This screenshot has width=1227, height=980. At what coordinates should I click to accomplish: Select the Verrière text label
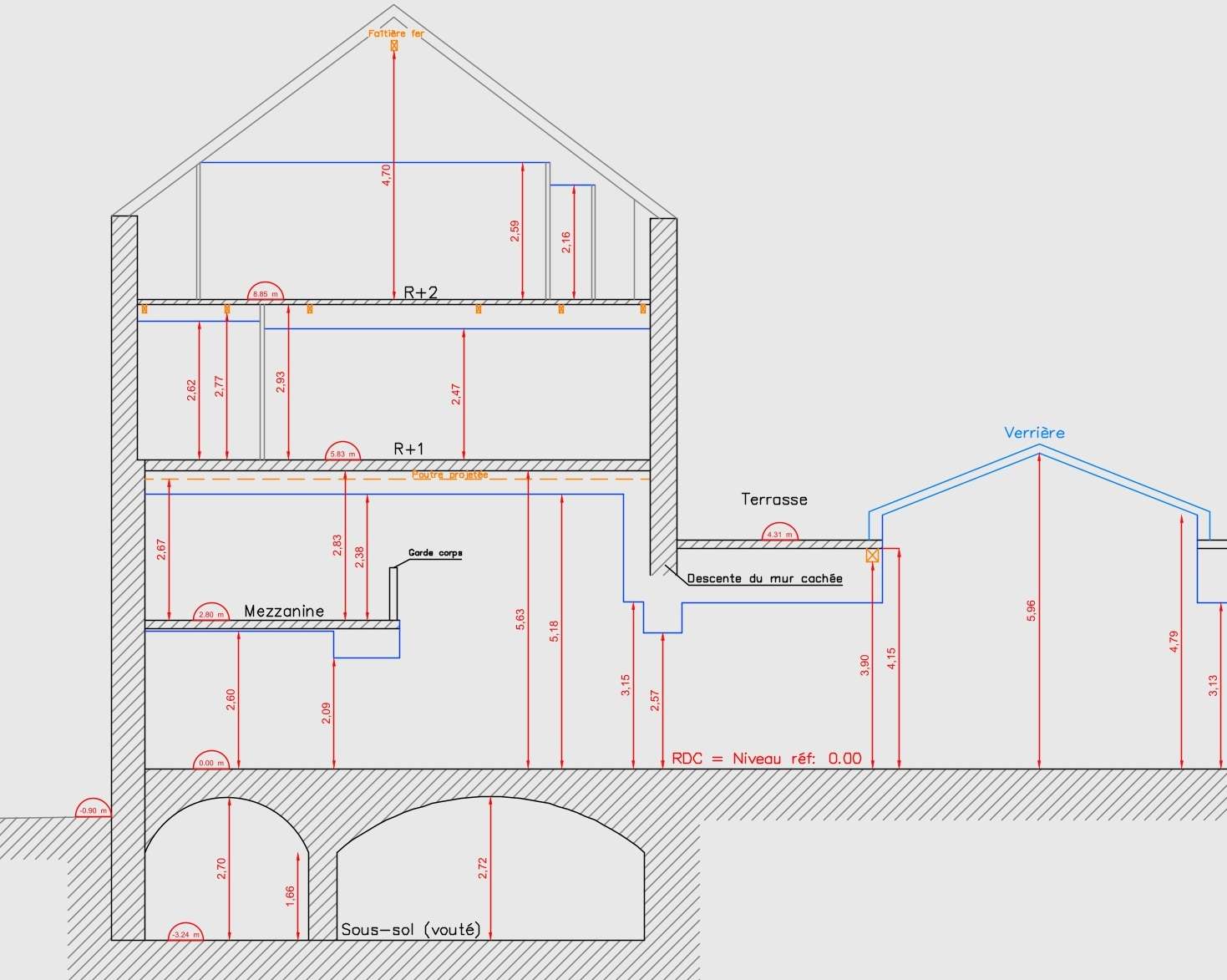coord(1034,433)
